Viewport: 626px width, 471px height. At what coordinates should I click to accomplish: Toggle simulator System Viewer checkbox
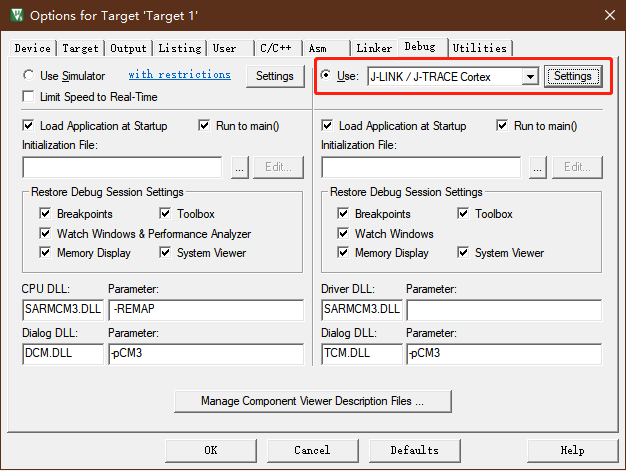click(165, 253)
